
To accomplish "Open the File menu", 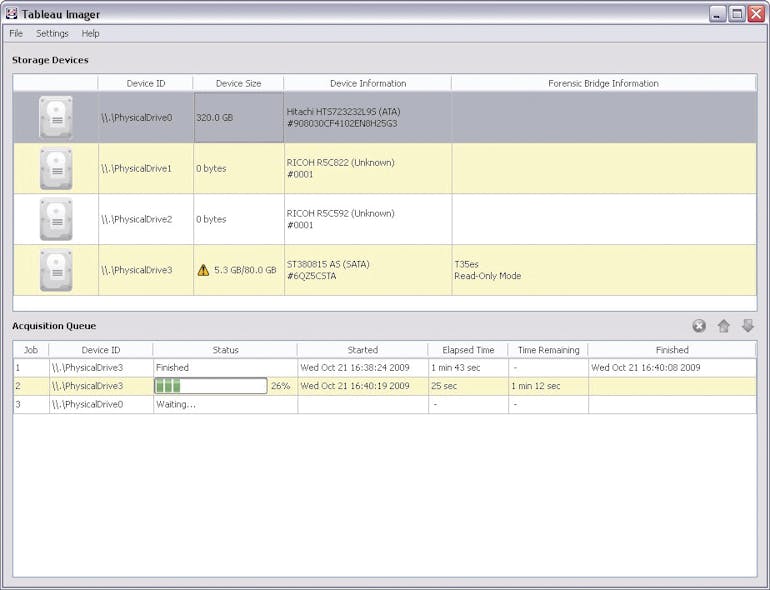I will (x=16, y=33).
